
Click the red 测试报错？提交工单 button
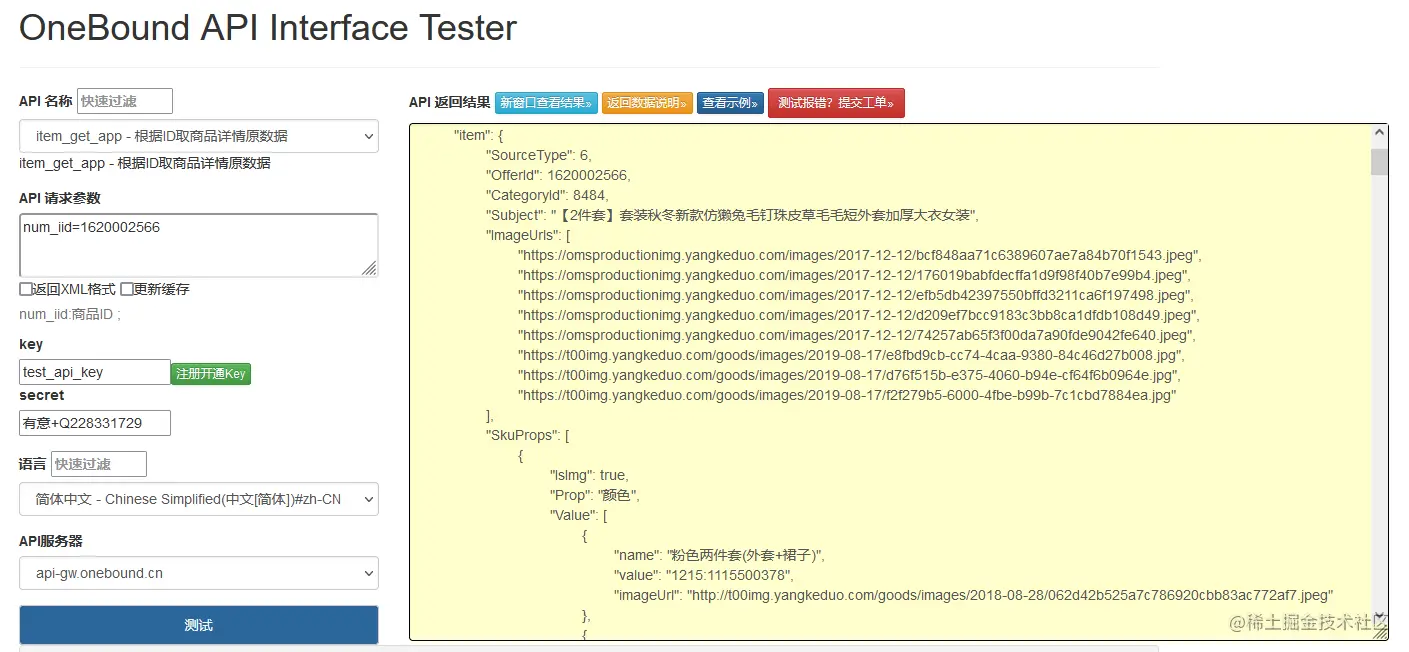(836, 102)
